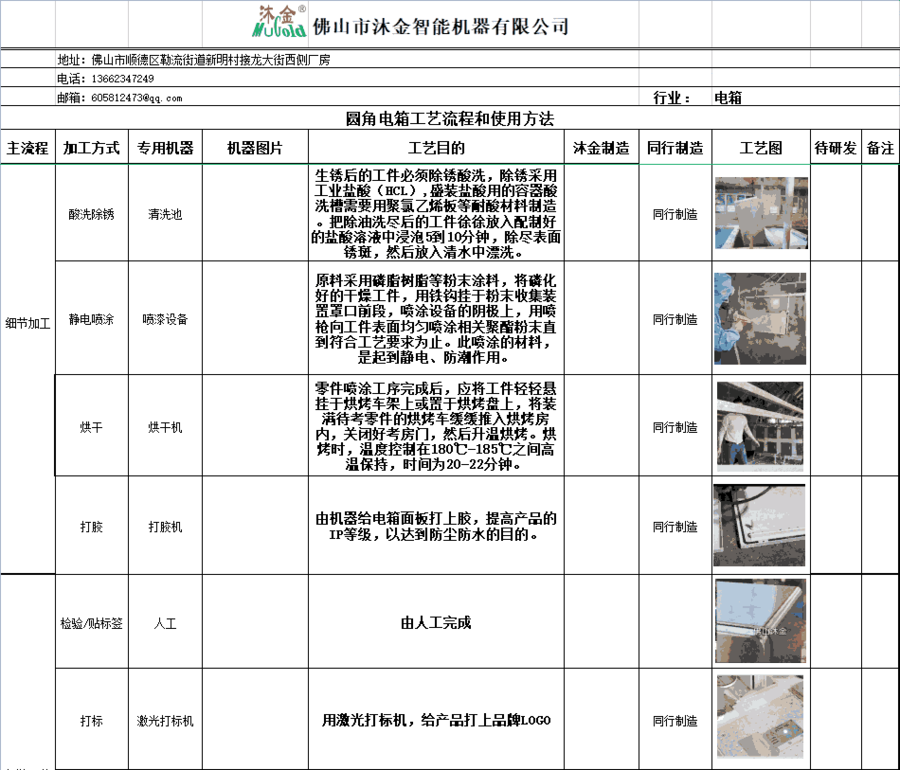
Task: Click the 激光打标机 machine cell
Action: point(164,721)
